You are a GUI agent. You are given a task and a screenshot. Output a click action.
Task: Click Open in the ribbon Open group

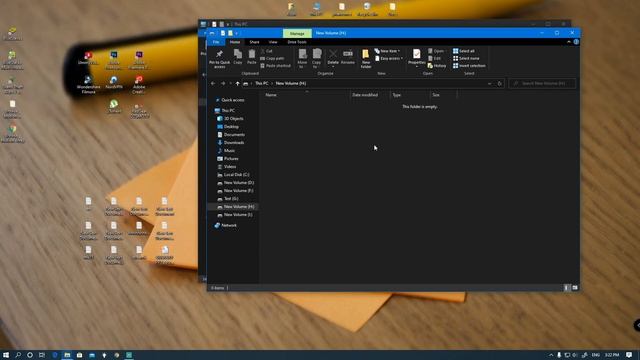coord(436,51)
